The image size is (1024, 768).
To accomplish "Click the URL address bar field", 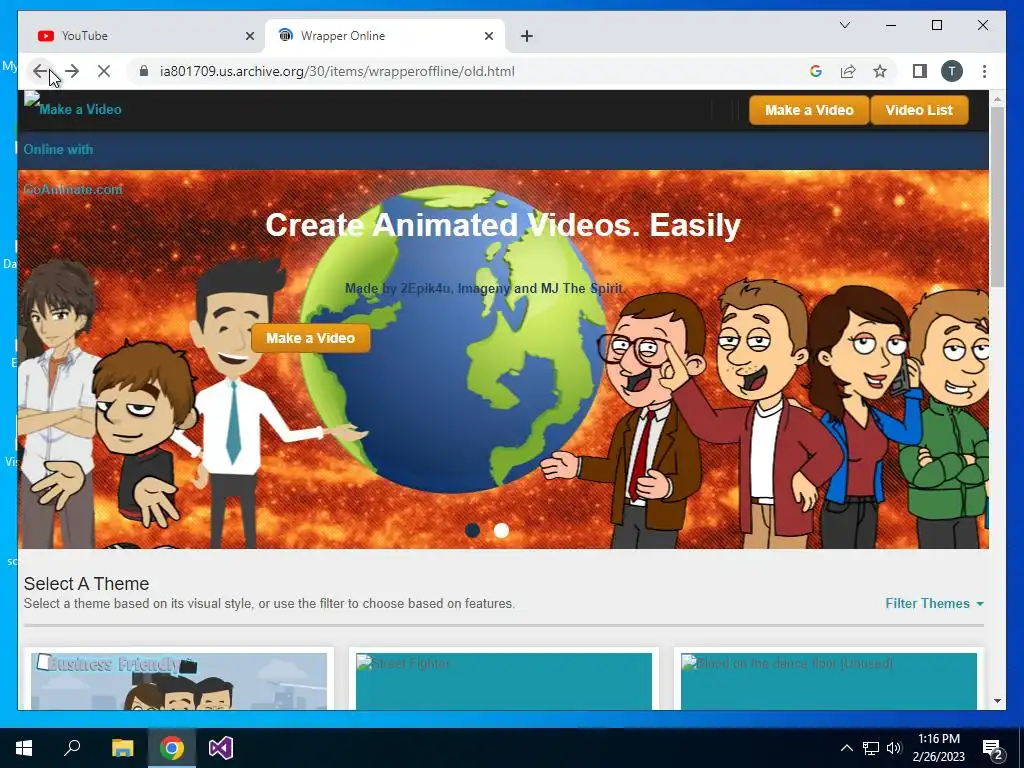I will click(468, 71).
